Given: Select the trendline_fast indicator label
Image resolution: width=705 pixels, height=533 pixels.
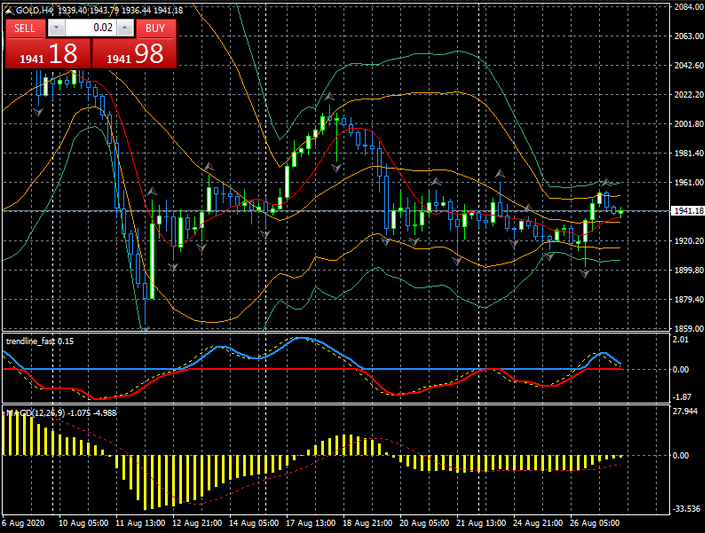Looking at the screenshot, I should (36, 341).
